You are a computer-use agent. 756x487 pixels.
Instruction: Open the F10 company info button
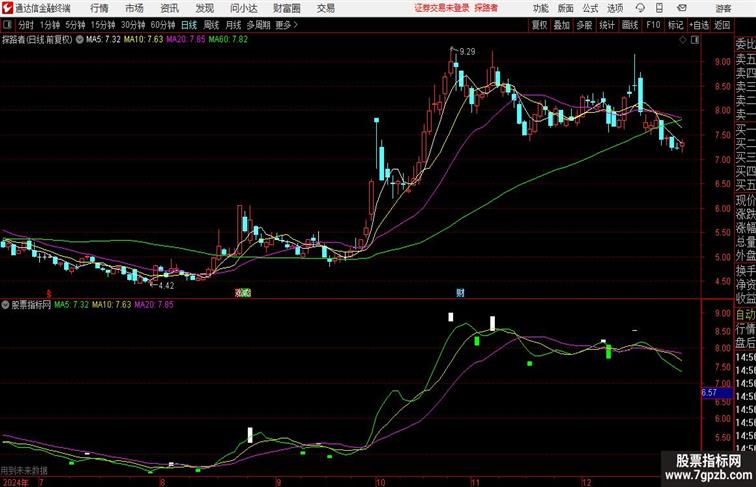[x=653, y=25]
